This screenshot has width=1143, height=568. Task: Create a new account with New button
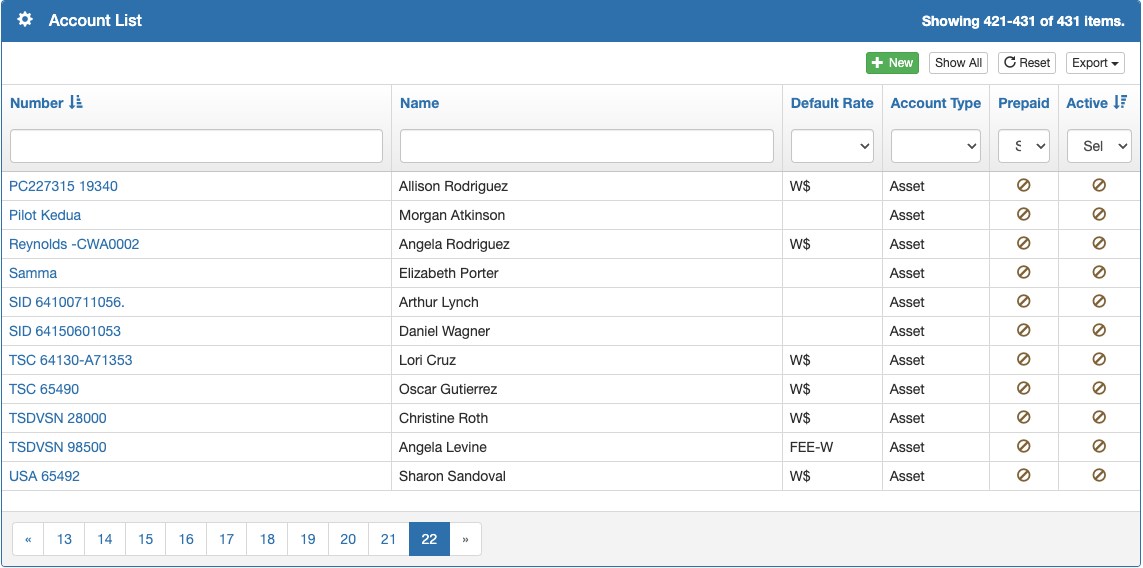coord(892,63)
